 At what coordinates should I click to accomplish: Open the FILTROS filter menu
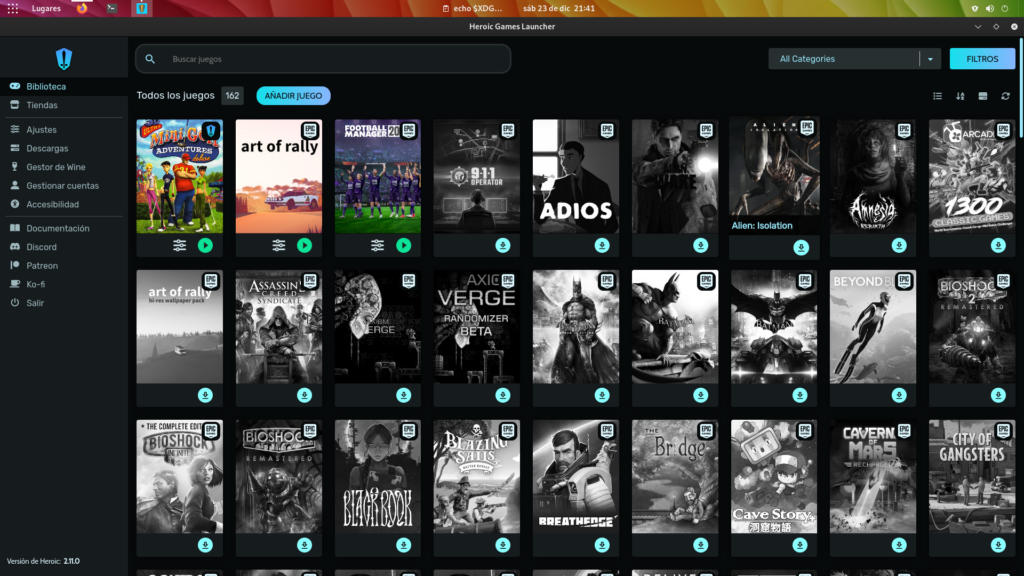[x=982, y=59]
